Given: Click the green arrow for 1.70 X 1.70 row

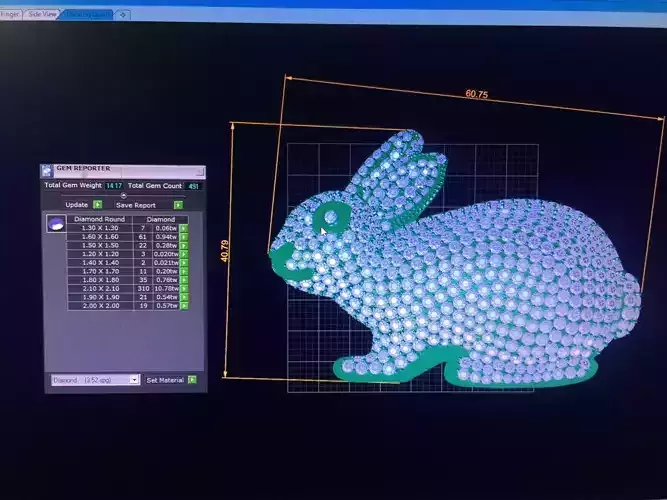Looking at the screenshot, I should coord(184,271).
